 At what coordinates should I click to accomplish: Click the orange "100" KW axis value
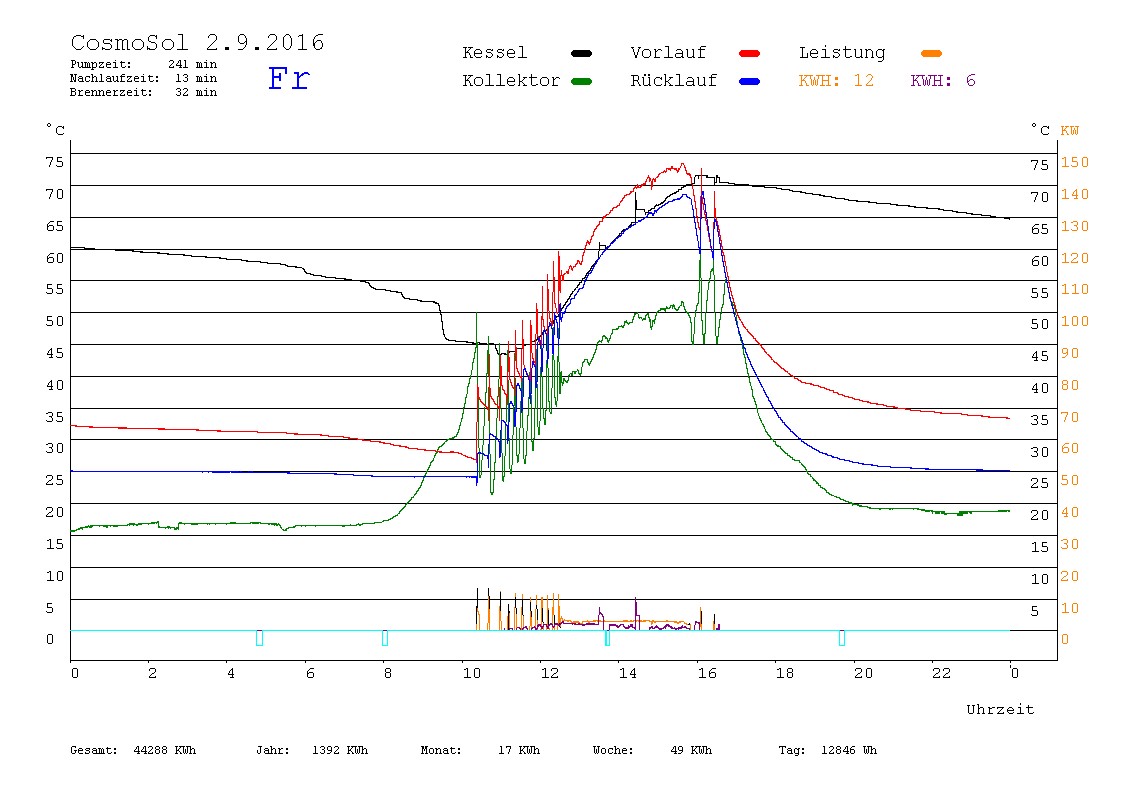tap(1075, 321)
